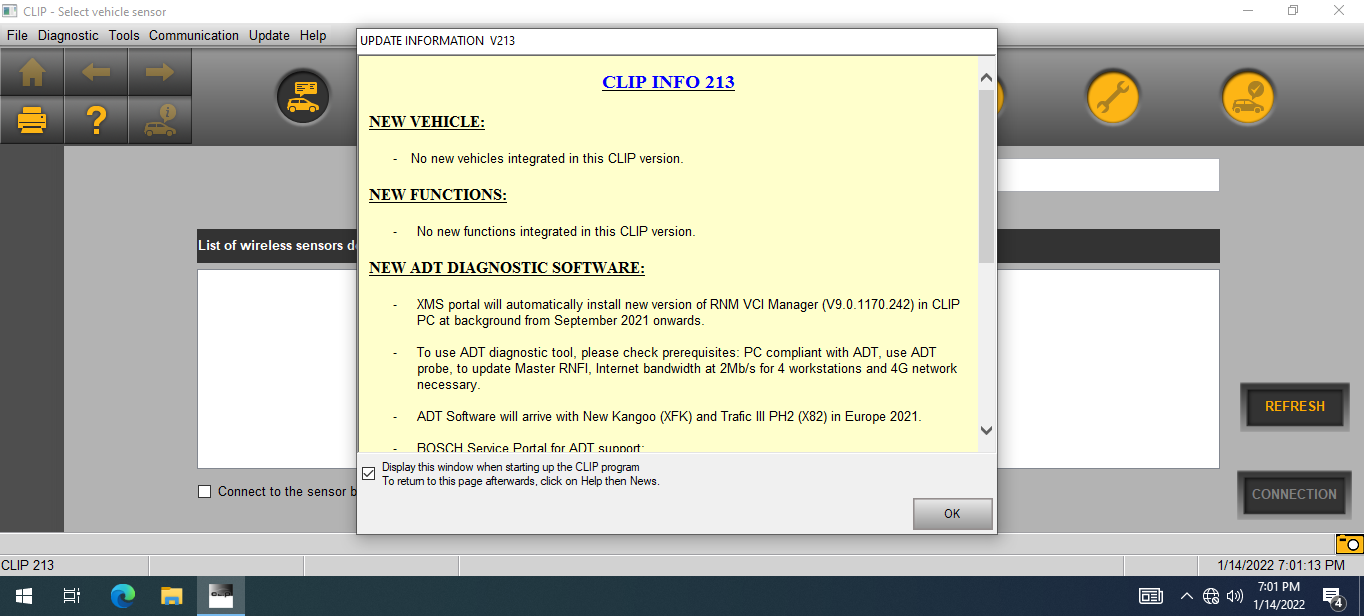Select the vehicle identification round icon

(303, 97)
